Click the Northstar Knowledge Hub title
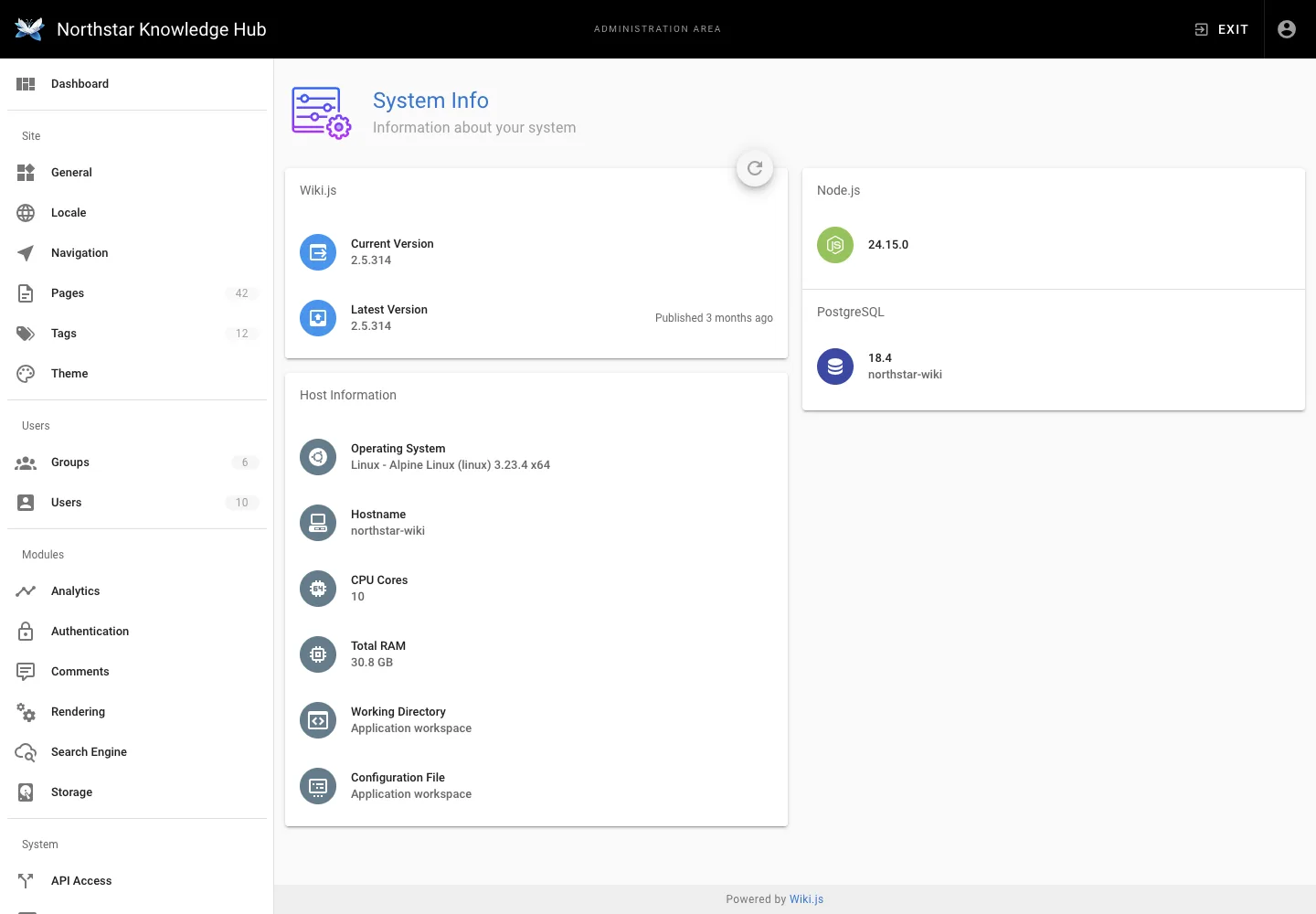This screenshot has width=1316, height=914. pos(162,29)
